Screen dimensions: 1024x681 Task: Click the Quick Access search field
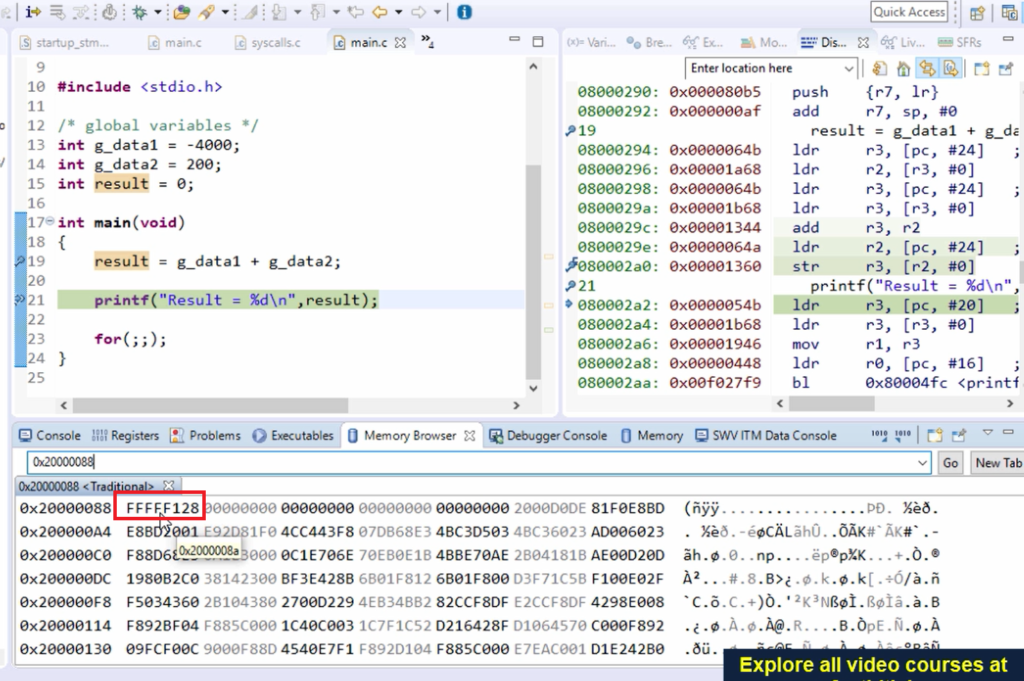[x=909, y=12]
